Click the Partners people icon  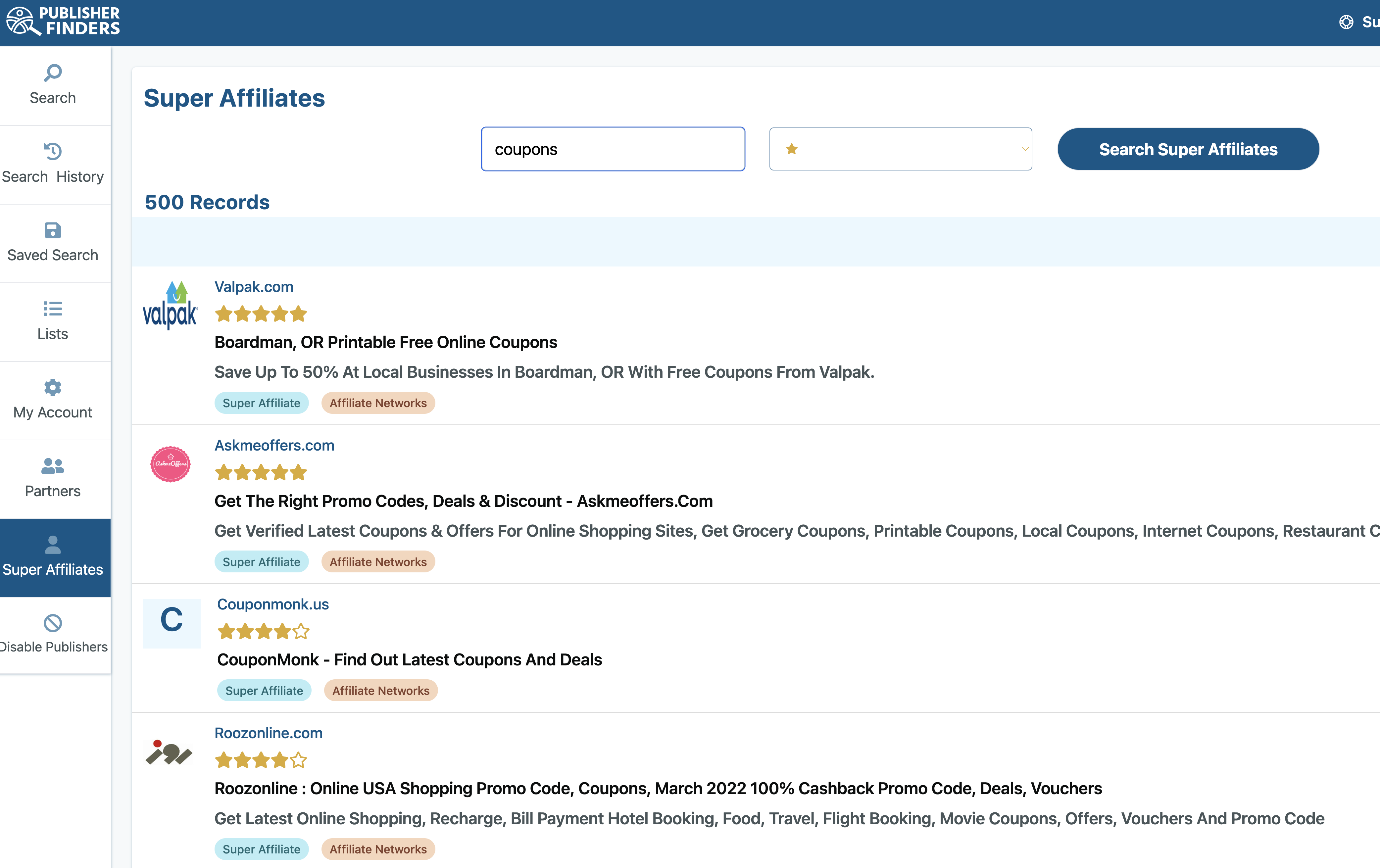53,466
